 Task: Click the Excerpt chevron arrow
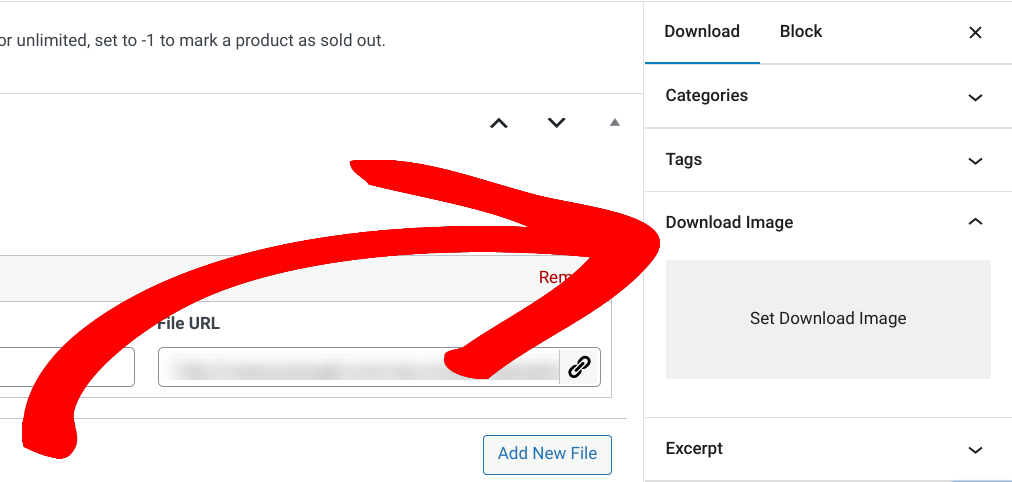(976, 450)
